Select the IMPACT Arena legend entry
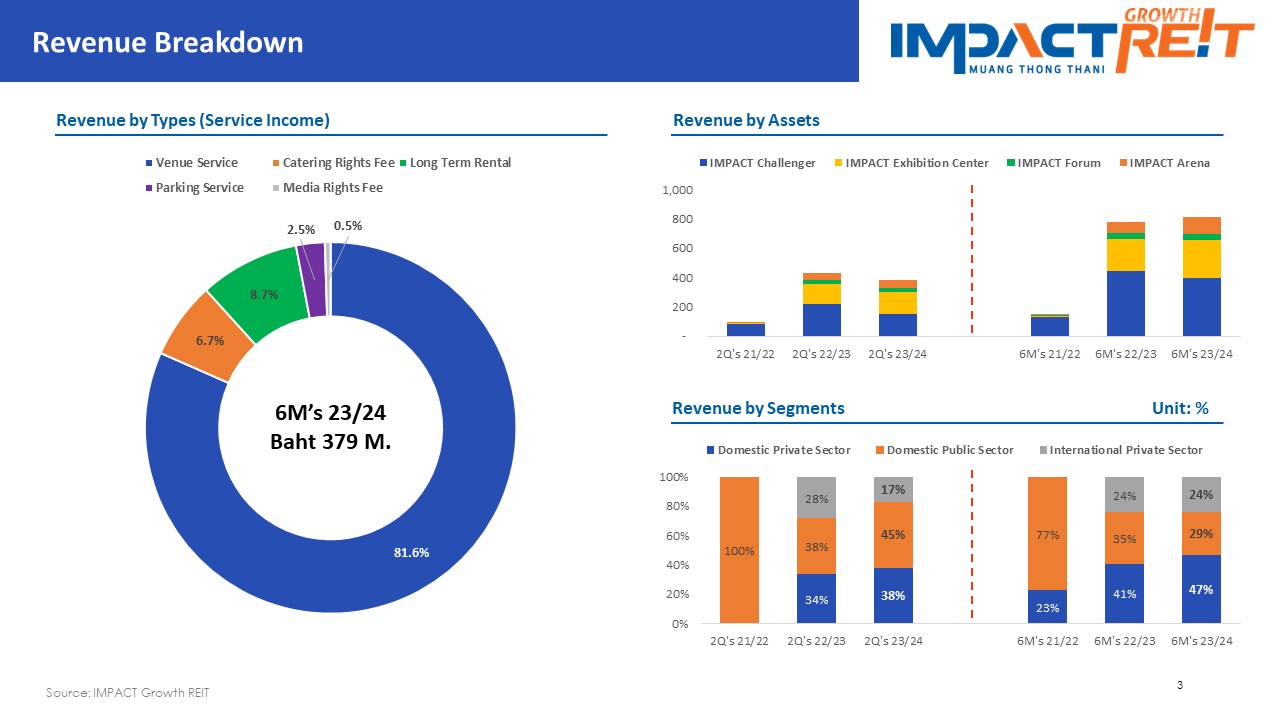The height and width of the screenshot is (720, 1280). [x=1164, y=163]
